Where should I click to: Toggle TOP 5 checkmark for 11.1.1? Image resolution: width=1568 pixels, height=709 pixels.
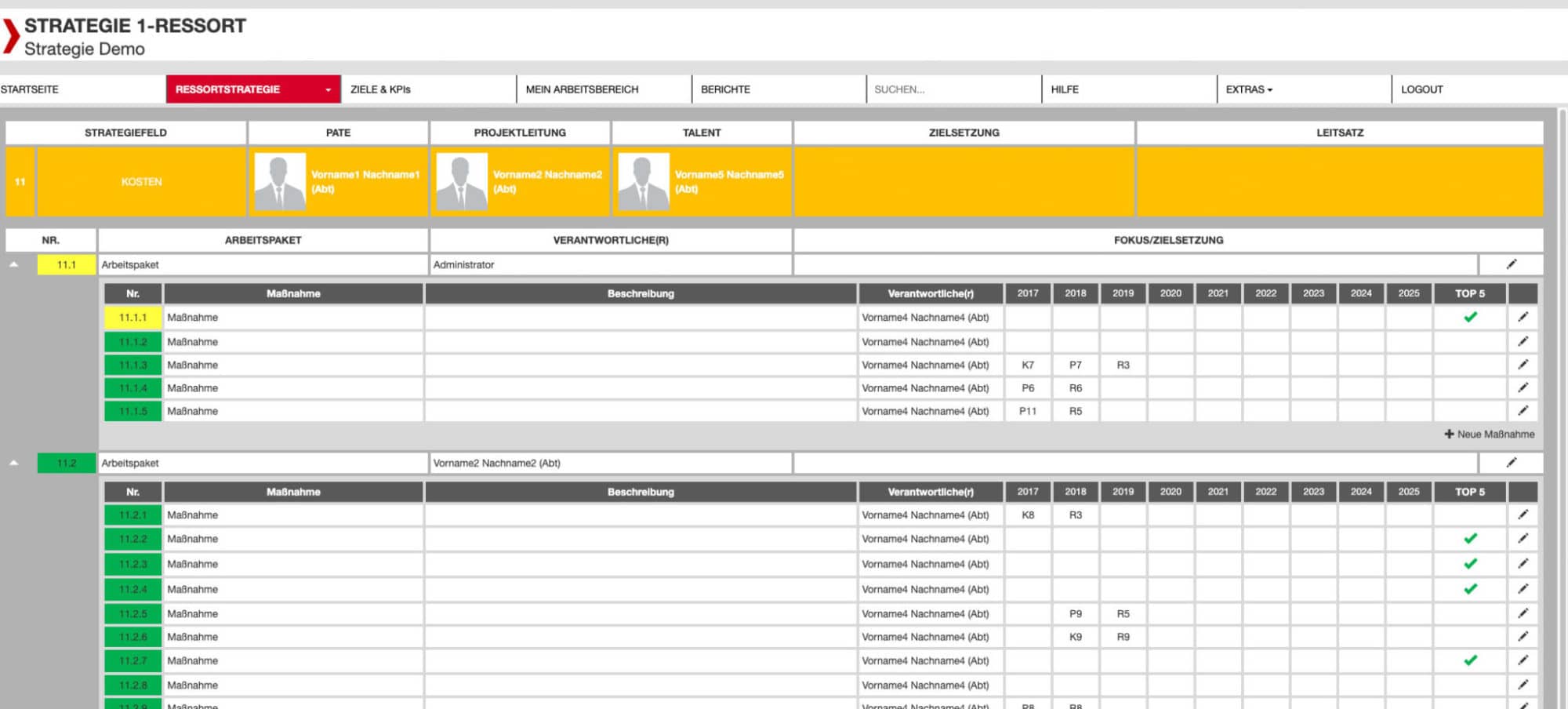[1471, 317]
